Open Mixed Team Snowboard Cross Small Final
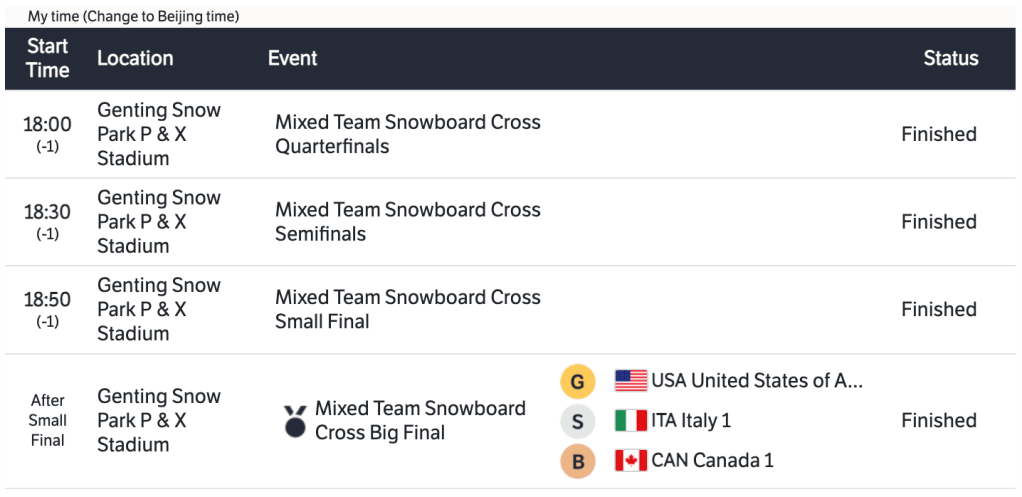 tap(407, 309)
